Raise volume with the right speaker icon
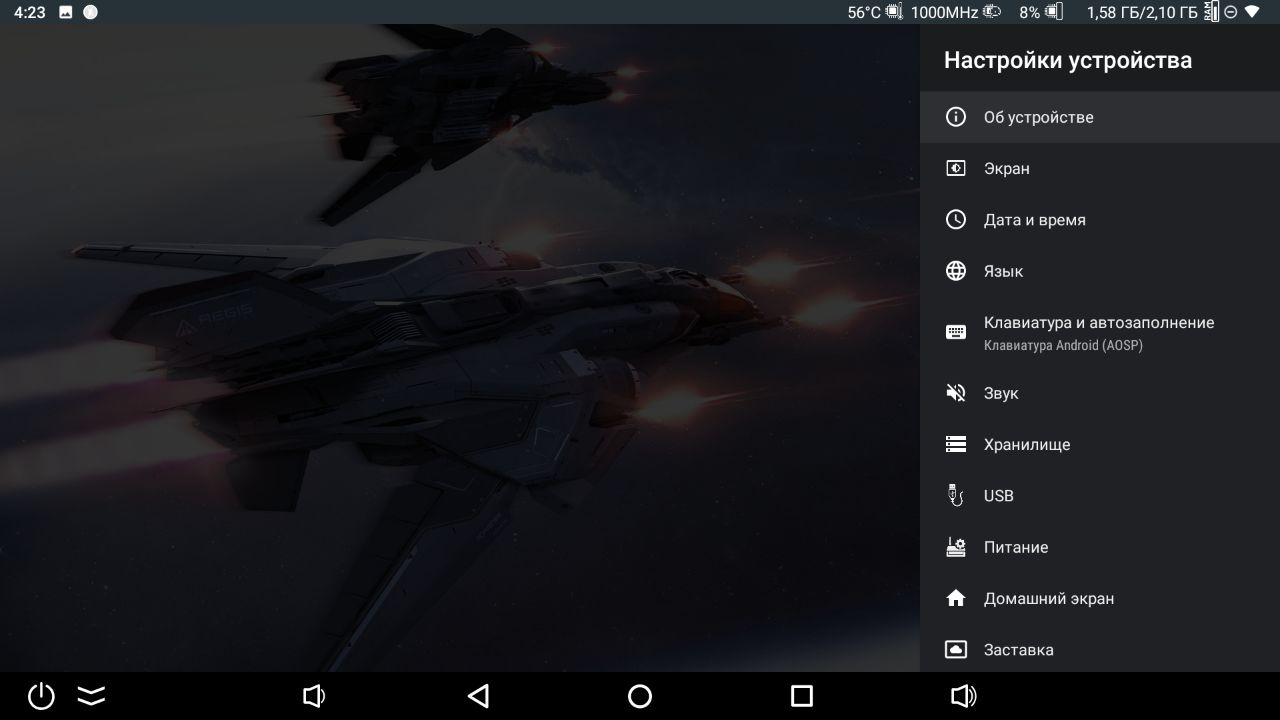 tap(964, 696)
